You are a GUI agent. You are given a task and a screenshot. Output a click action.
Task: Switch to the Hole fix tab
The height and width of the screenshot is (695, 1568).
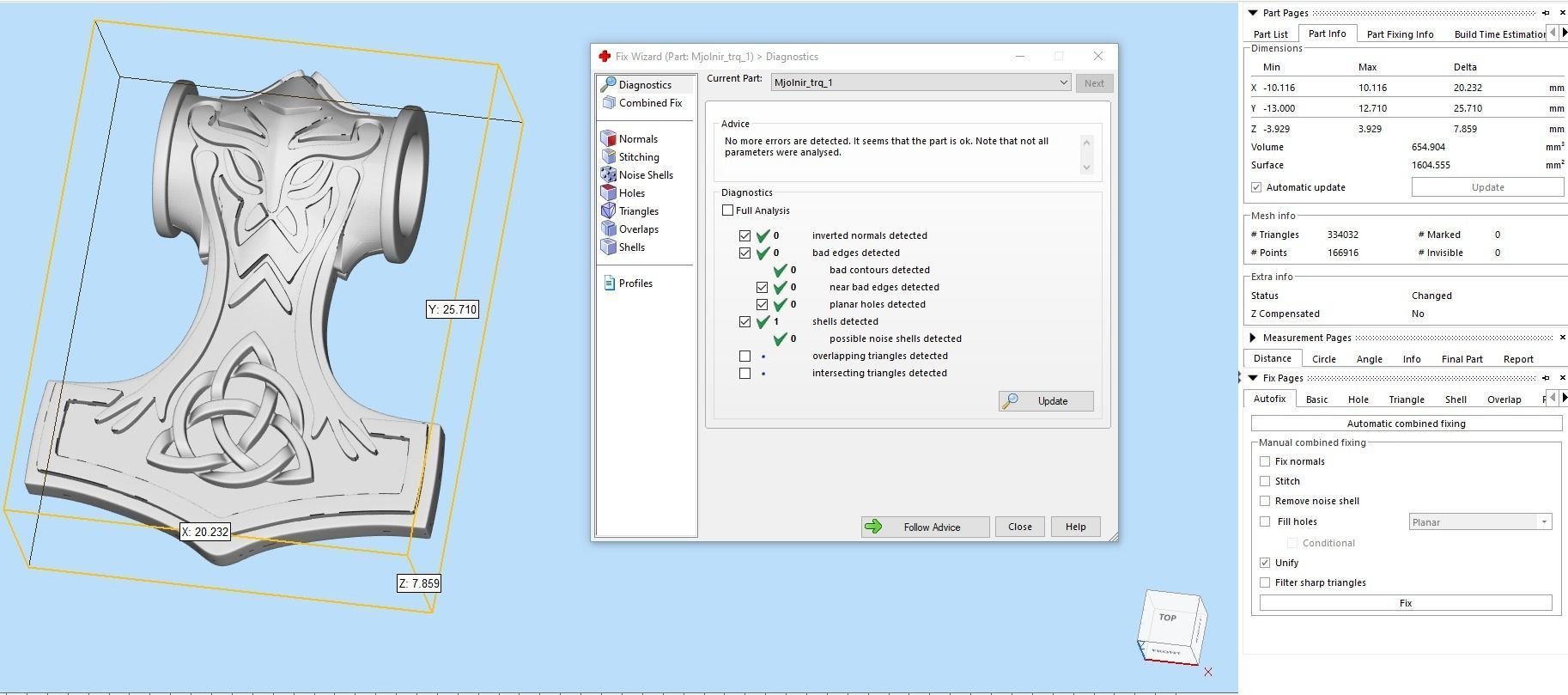click(x=1358, y=399)
